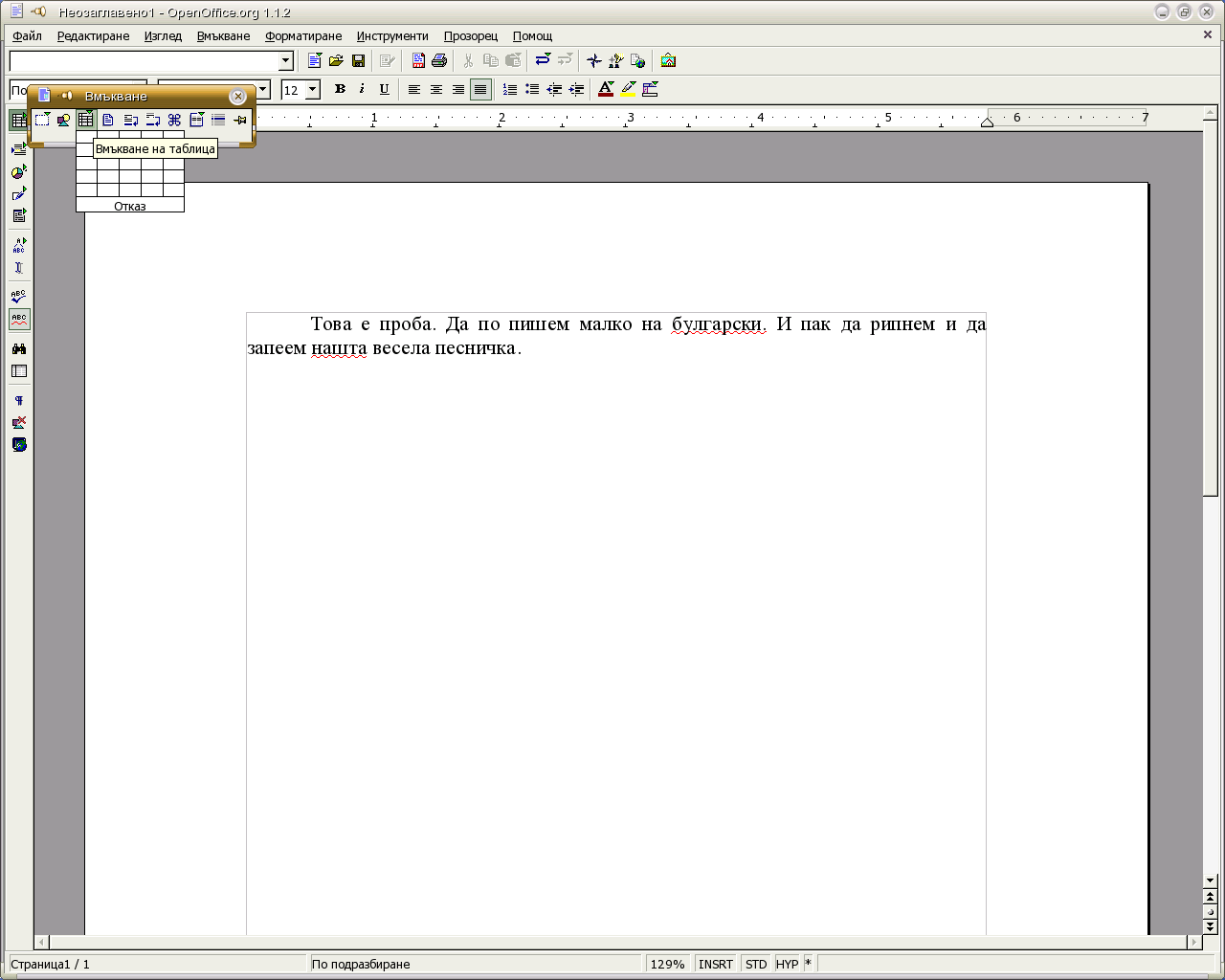Align the text left
The width and height of the screenshot is (1225, 980).
[414, 90]
